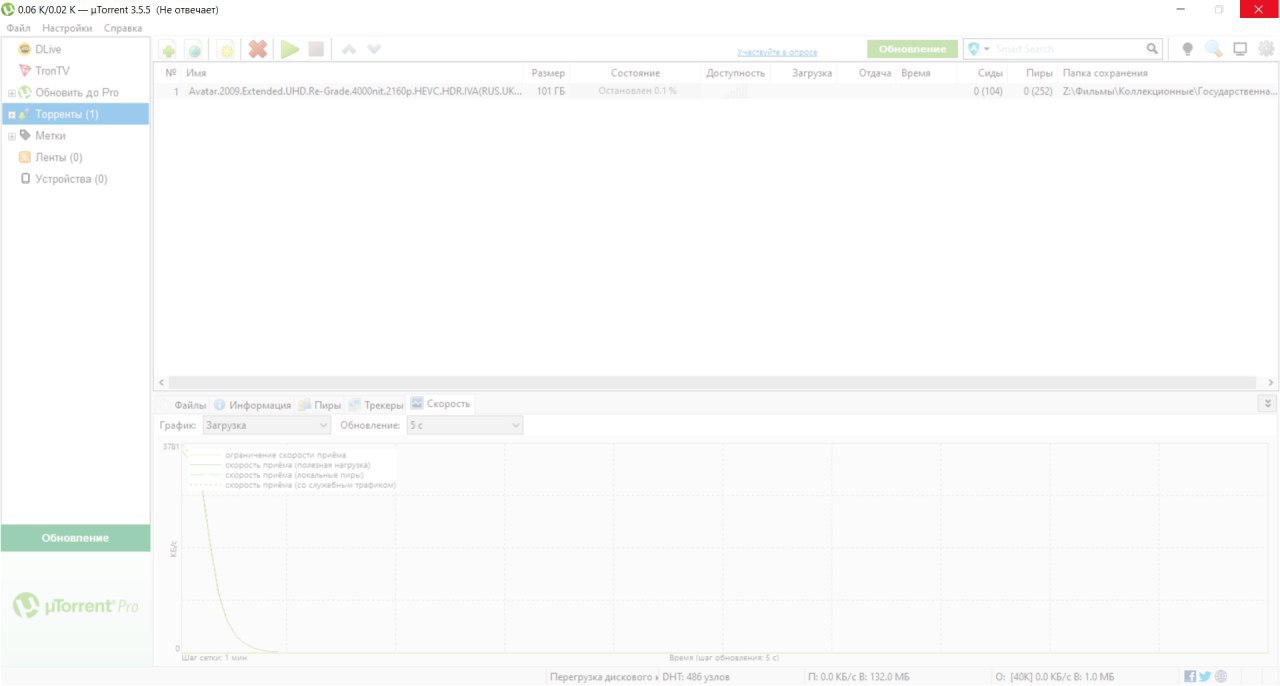Select the Avatar.2009.Extended.UHD torrent row
The height and width of the screenshot is (686, 1280).
click(716, 91)
